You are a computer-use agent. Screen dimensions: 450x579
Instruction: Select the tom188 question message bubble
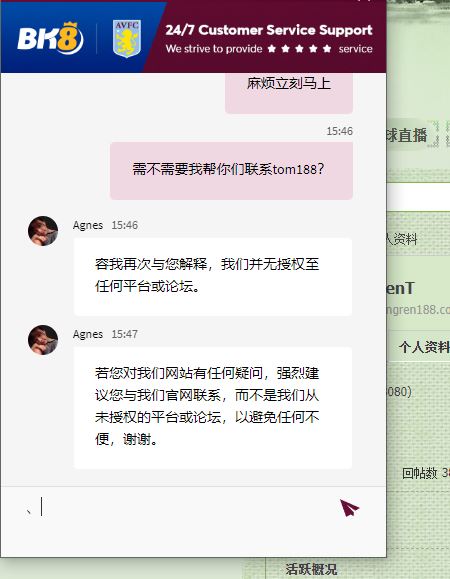[x=231, y=171]
